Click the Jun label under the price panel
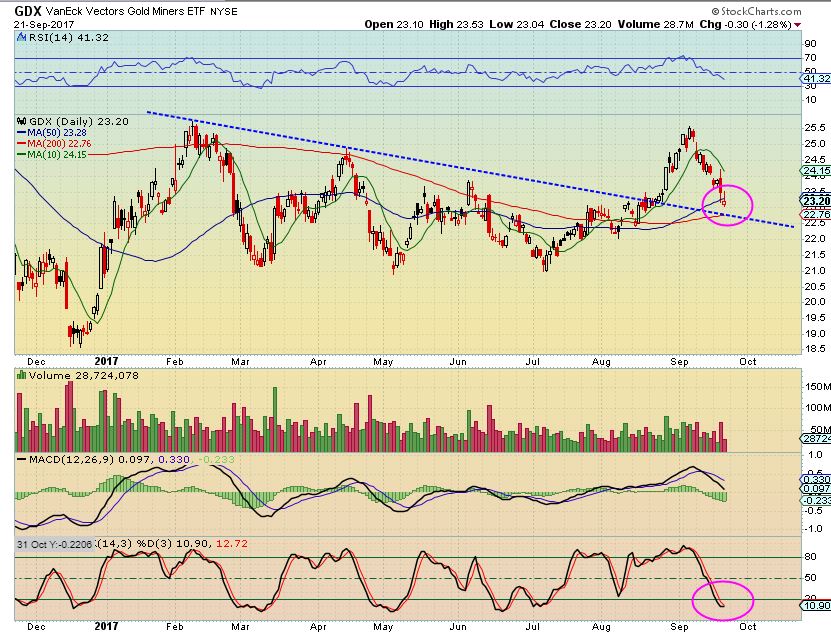Viewport: 831px width, 632px height. pyautogui.click(x=458, y=362)
